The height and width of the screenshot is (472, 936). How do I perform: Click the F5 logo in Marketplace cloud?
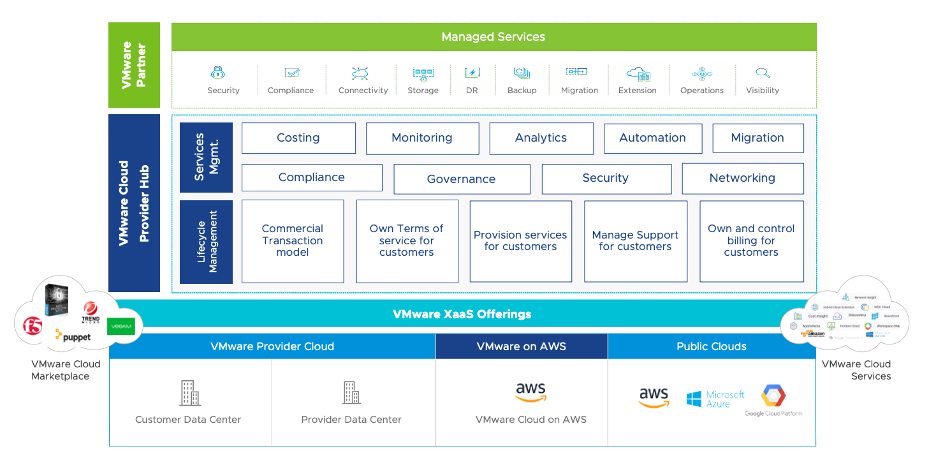pyautogui.click(x=32, y=326)
